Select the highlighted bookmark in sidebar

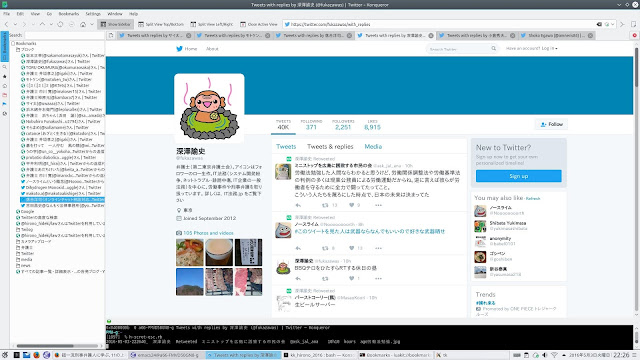coord(62,200)
